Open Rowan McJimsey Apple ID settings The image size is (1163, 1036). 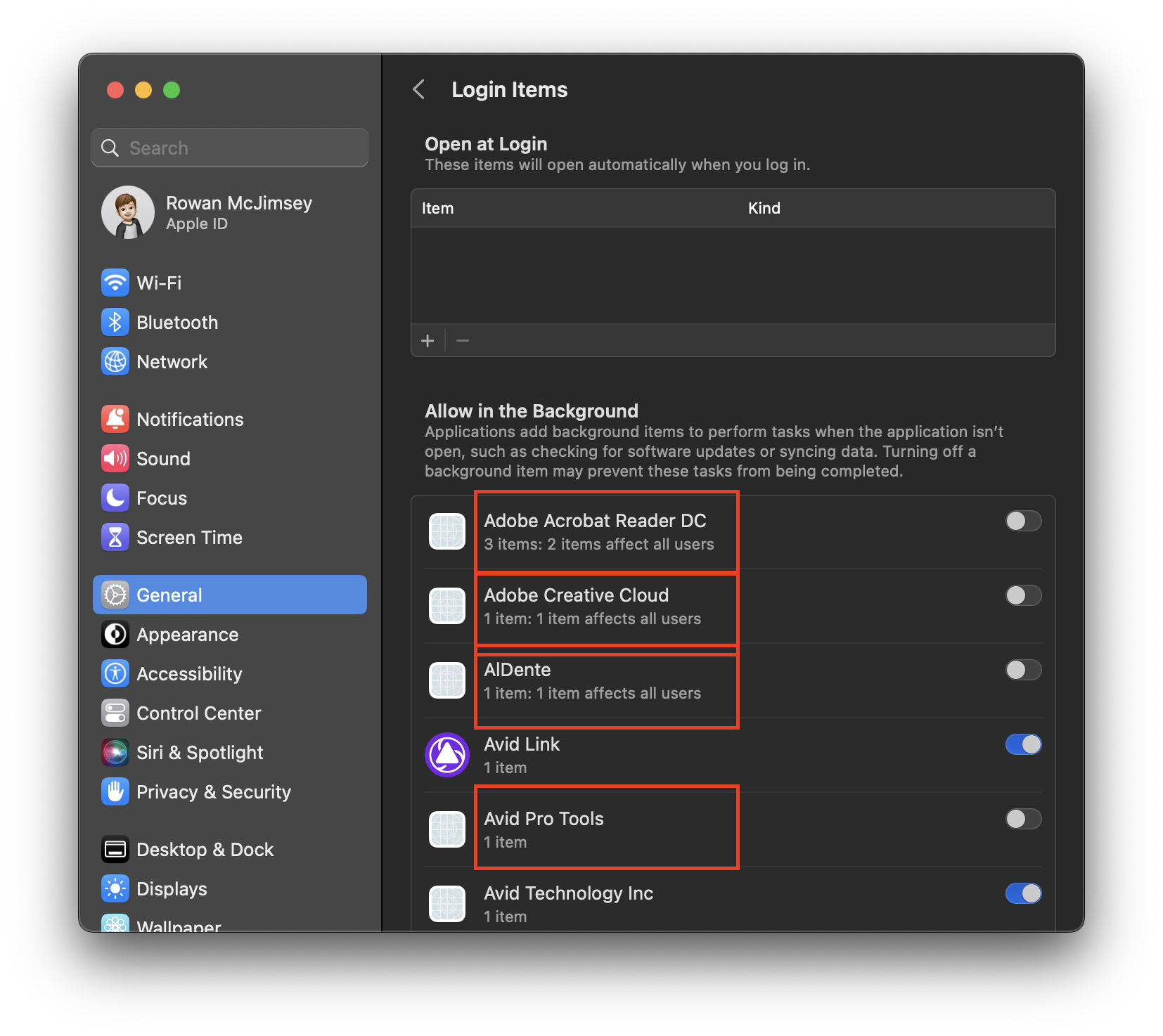[230, 212]
